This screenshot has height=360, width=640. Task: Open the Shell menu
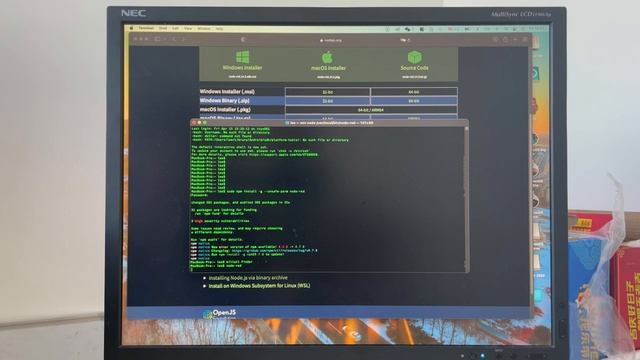[x=163, y=29]
